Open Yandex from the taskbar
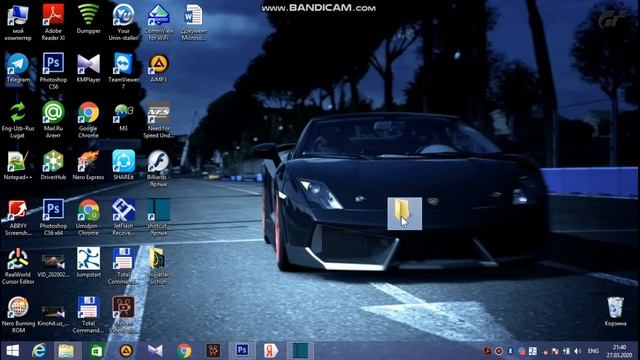The width and height of the screenshot is (640, 360). (x=271, y=351)
